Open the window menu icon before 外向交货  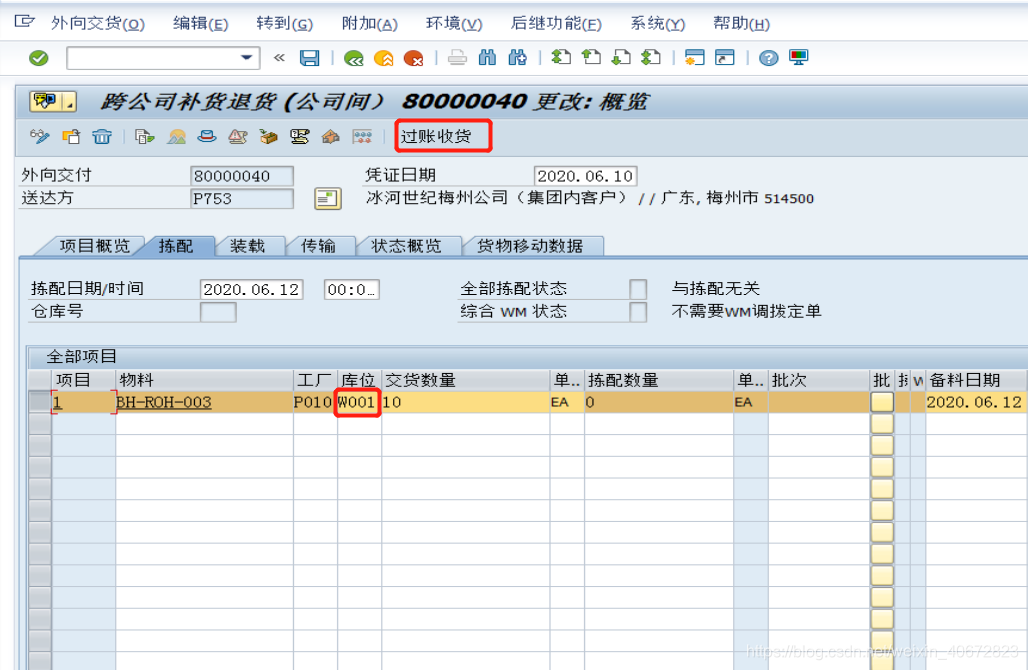[24, 22]
